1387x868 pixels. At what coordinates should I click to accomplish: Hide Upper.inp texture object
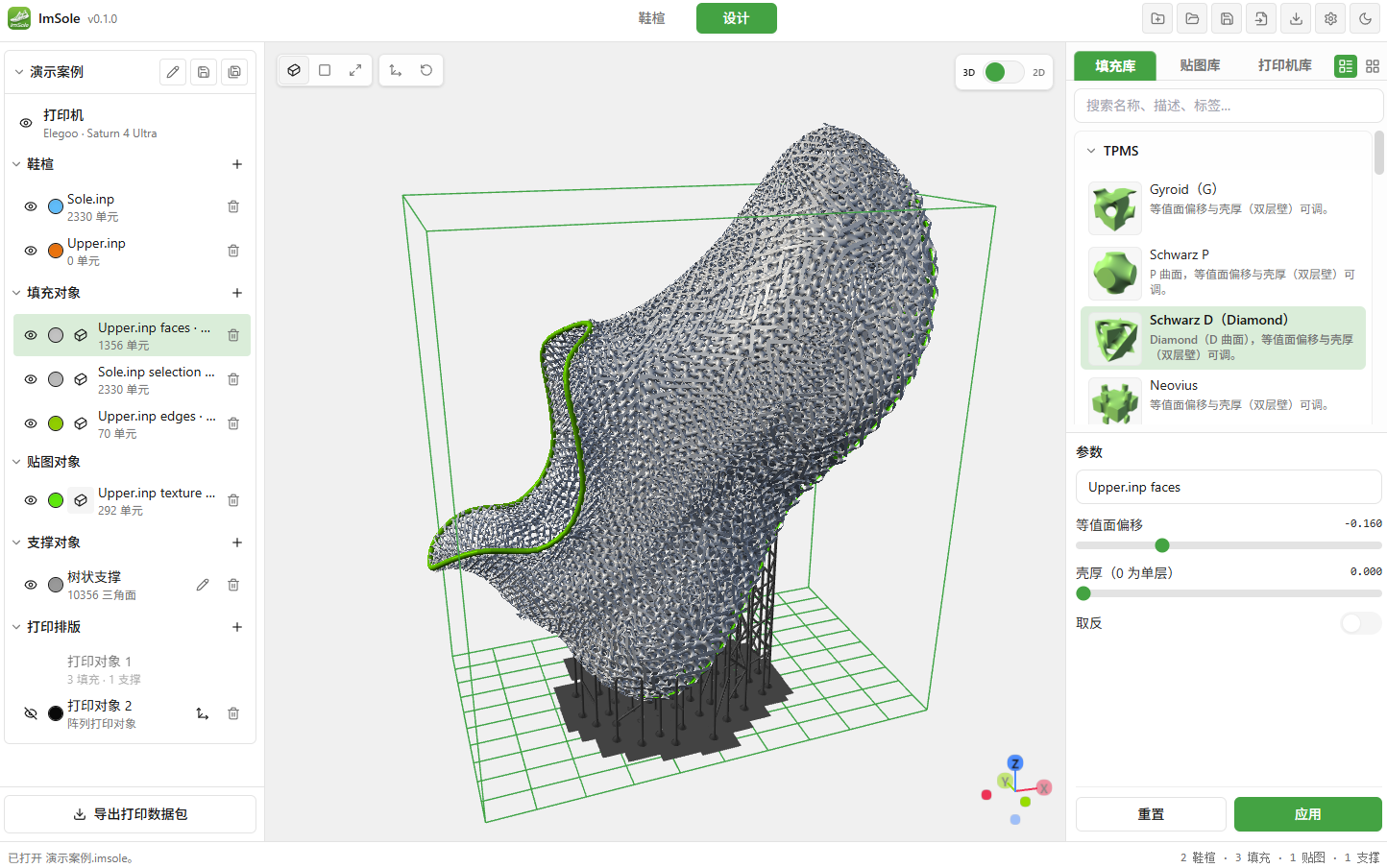click(31, 500)
